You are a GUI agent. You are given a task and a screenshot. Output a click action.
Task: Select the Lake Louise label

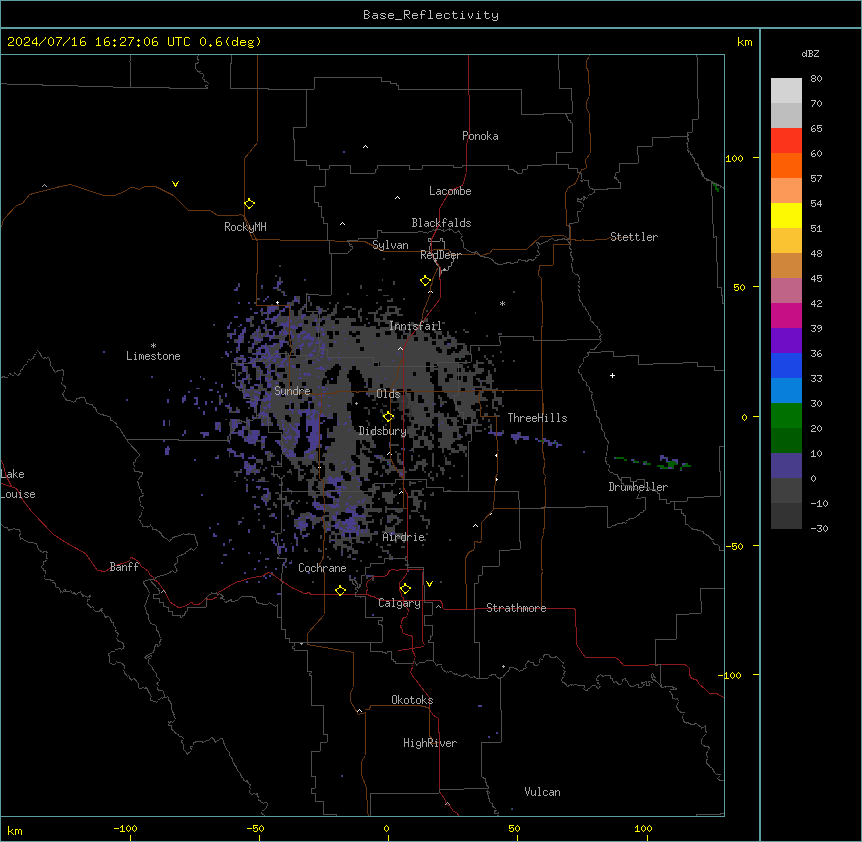coord(18,484)
